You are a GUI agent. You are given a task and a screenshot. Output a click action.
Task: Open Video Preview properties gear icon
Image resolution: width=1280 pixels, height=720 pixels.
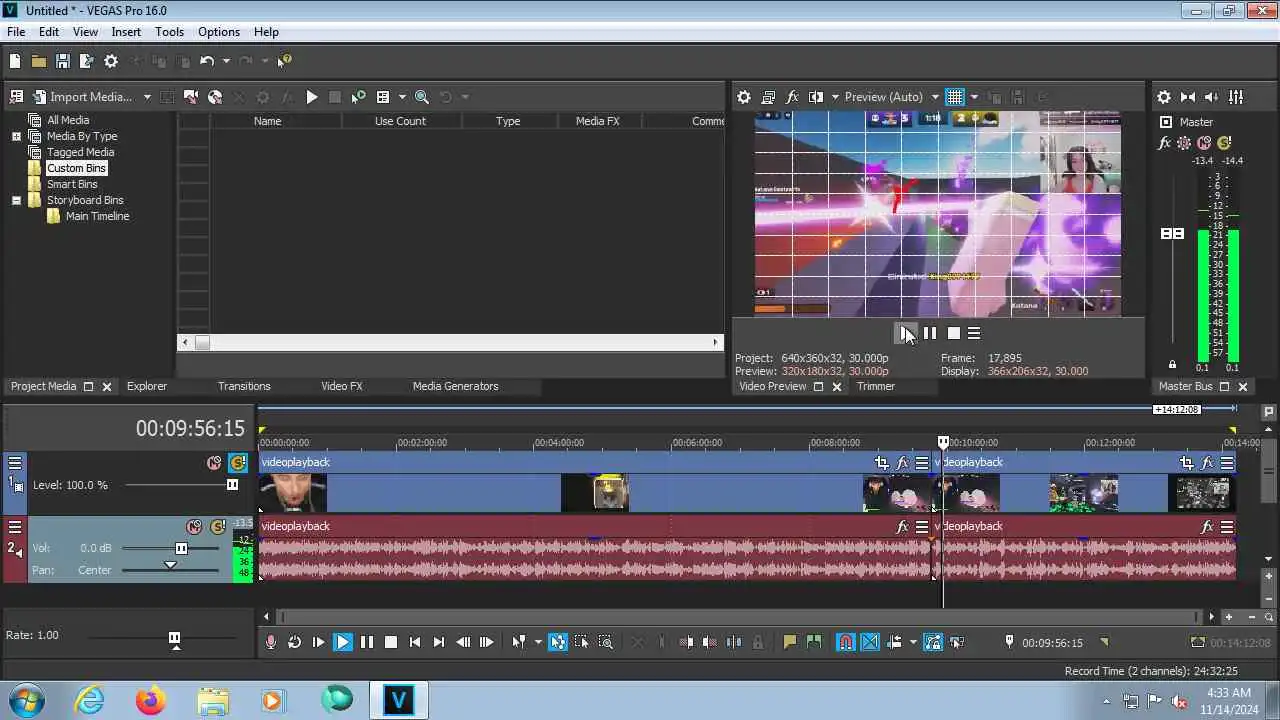click(x=744, y=97)
